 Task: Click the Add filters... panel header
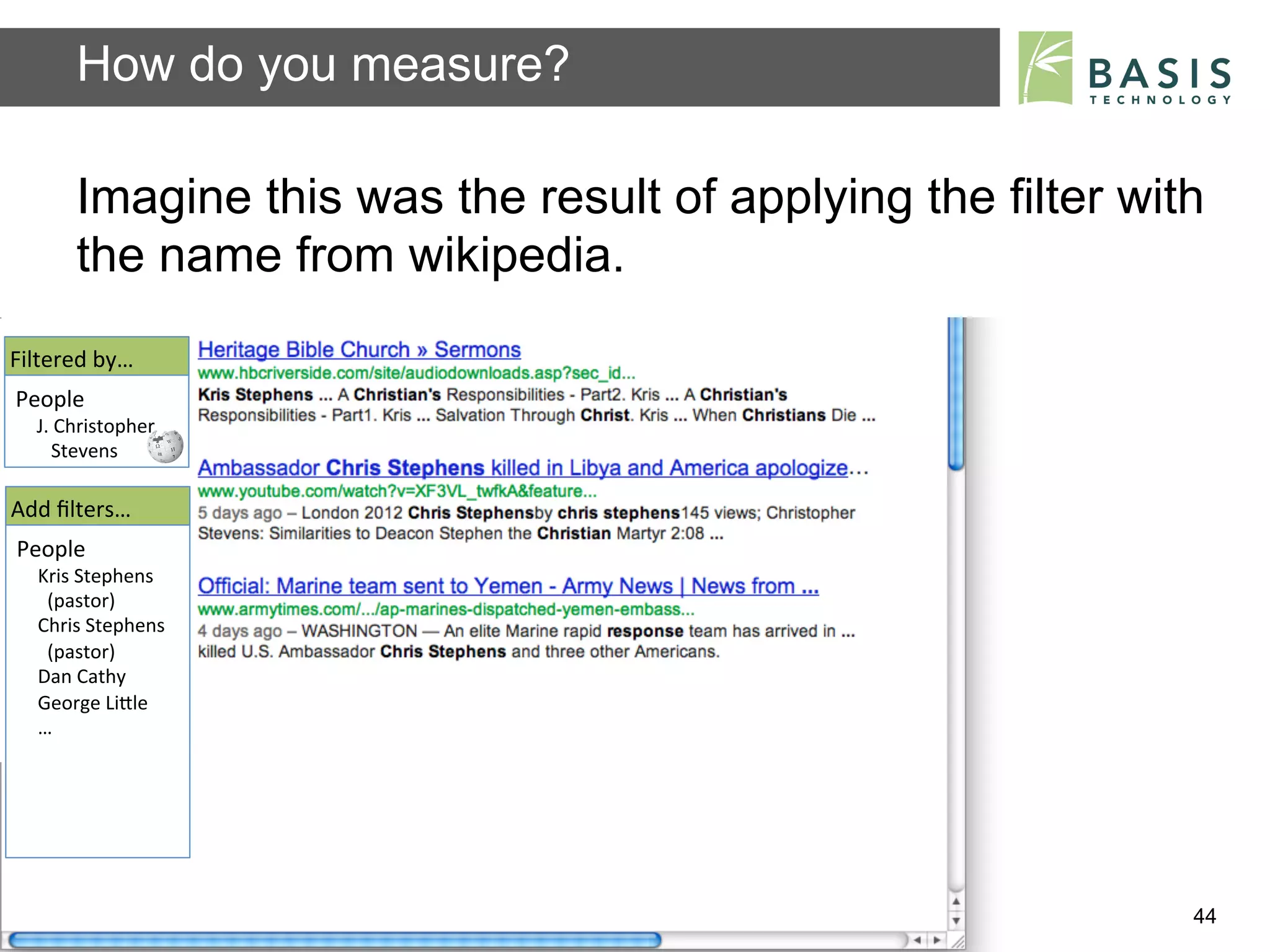pos(97,506)
